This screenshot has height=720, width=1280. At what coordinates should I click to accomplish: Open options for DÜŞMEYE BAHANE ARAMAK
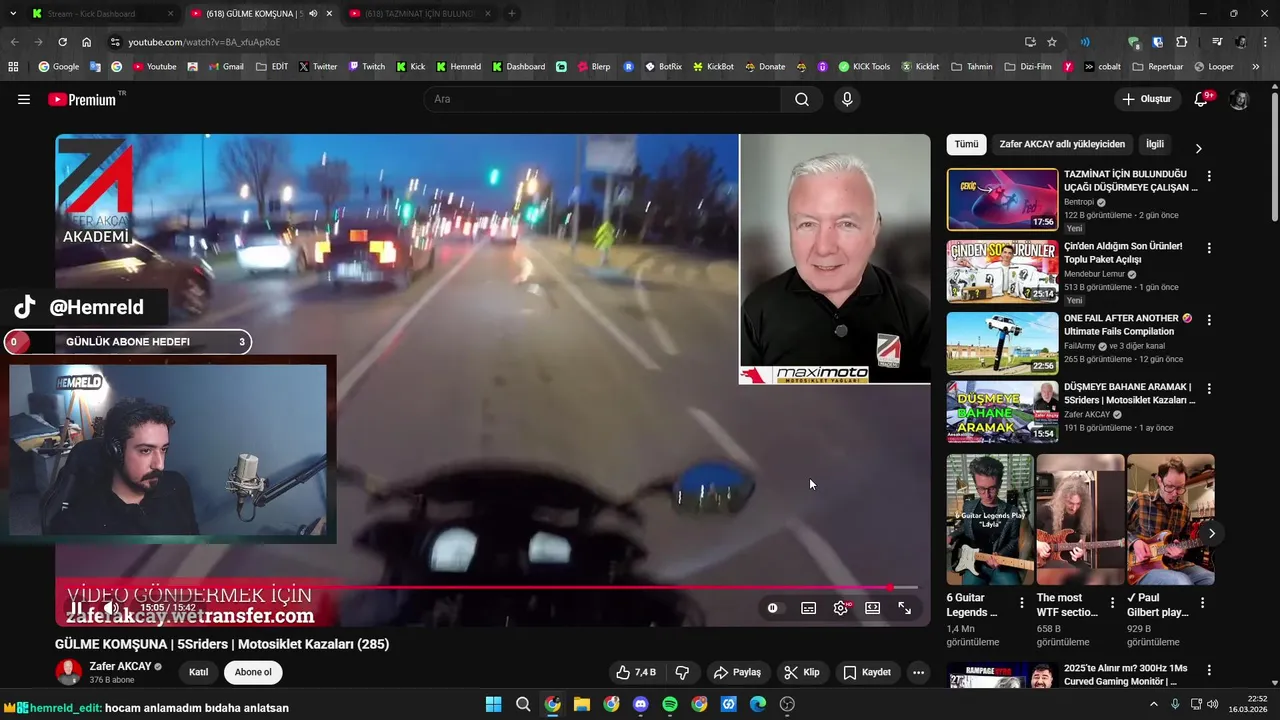coord(1209,388)
